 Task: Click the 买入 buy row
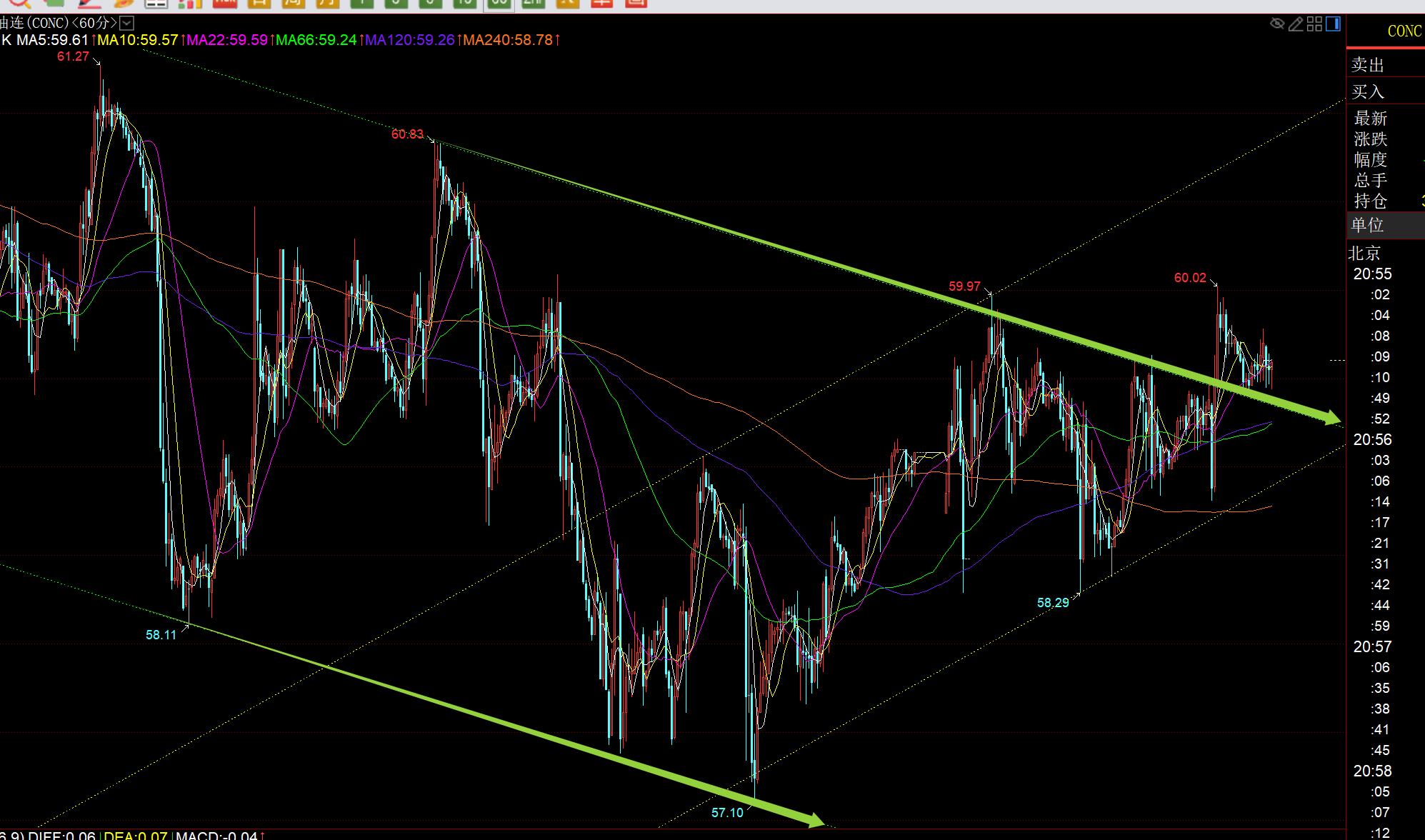click(x=1368, y=91)
